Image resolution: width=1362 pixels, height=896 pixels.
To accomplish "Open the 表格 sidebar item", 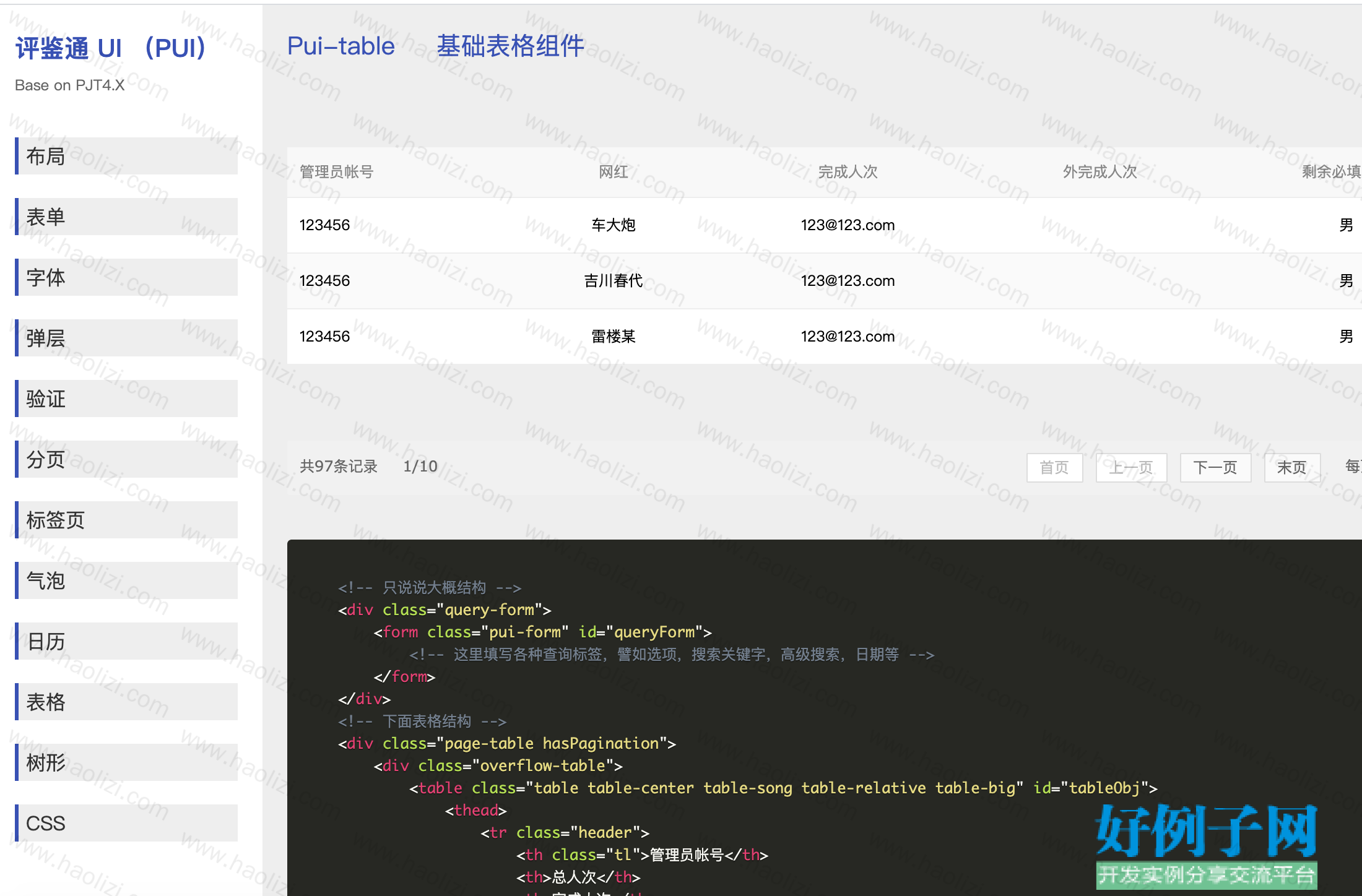I will [x=126, y=702].
